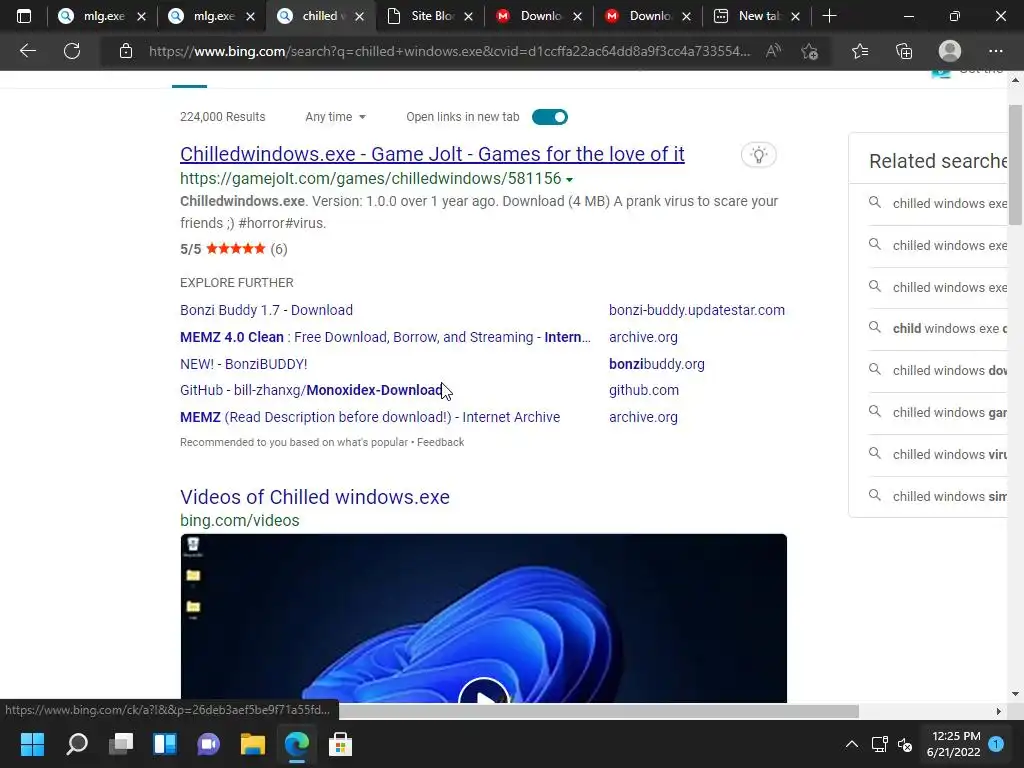Click Microsoft Edge taskbar icon
This screenshot has width=1024, height=768.
(296, 744)
